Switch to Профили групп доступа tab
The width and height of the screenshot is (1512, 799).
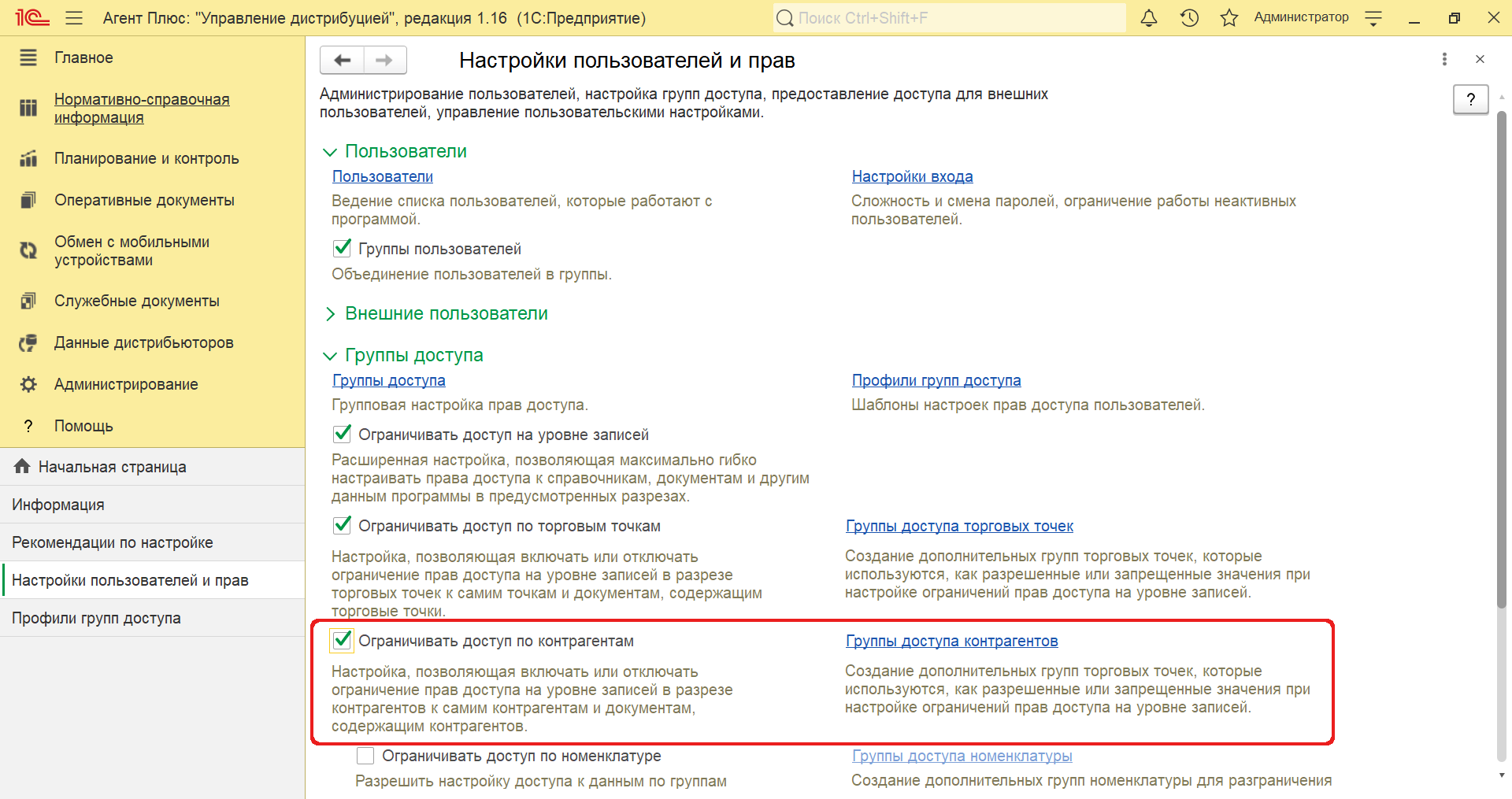point(152,618)
